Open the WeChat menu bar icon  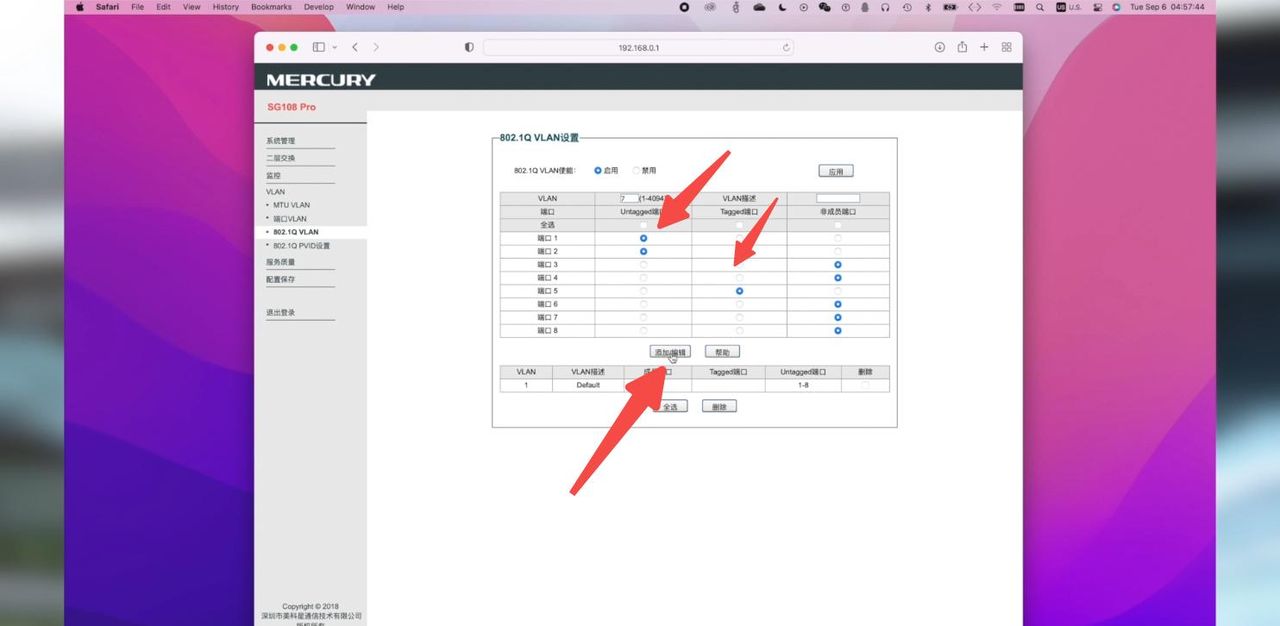coord(824,7)
